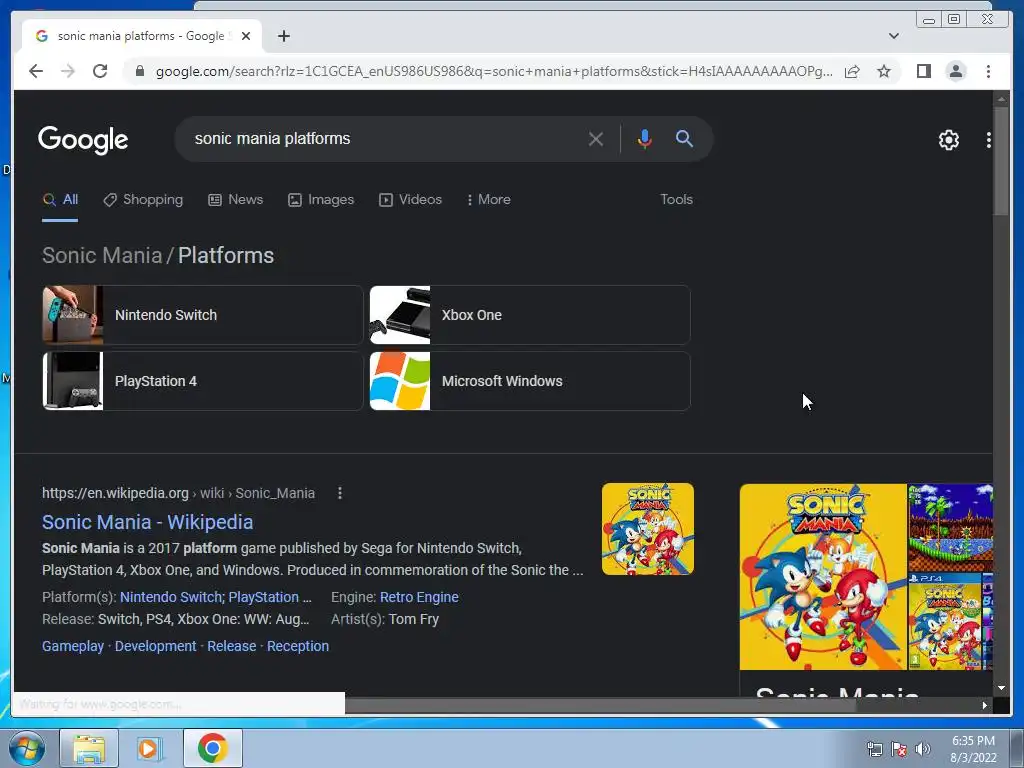Open the PlayStation 4 platform card

tap(202, 381)
